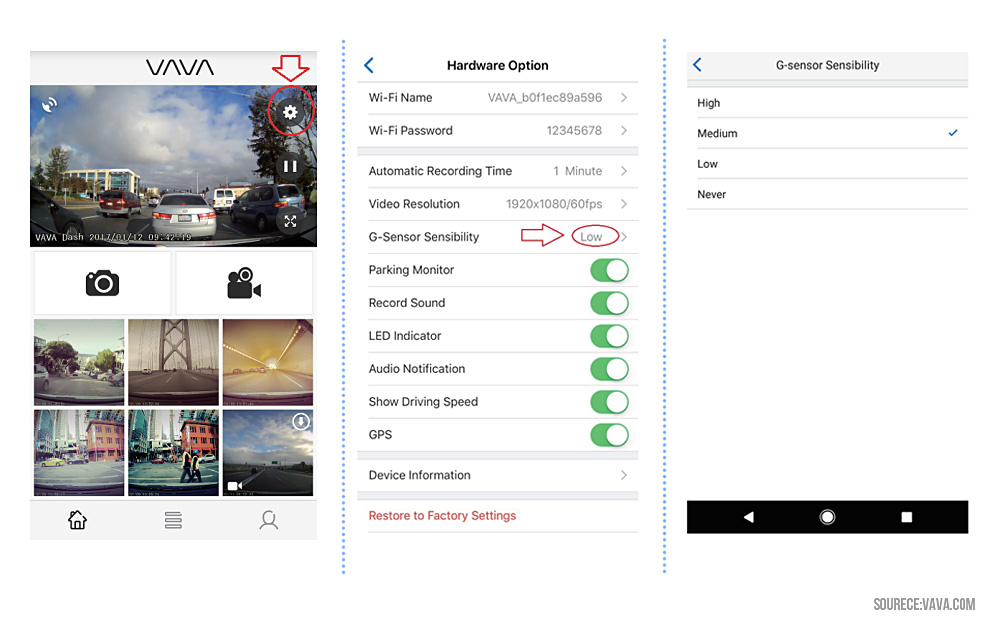Go to Home tab in bottom bar

click(77, 520)
